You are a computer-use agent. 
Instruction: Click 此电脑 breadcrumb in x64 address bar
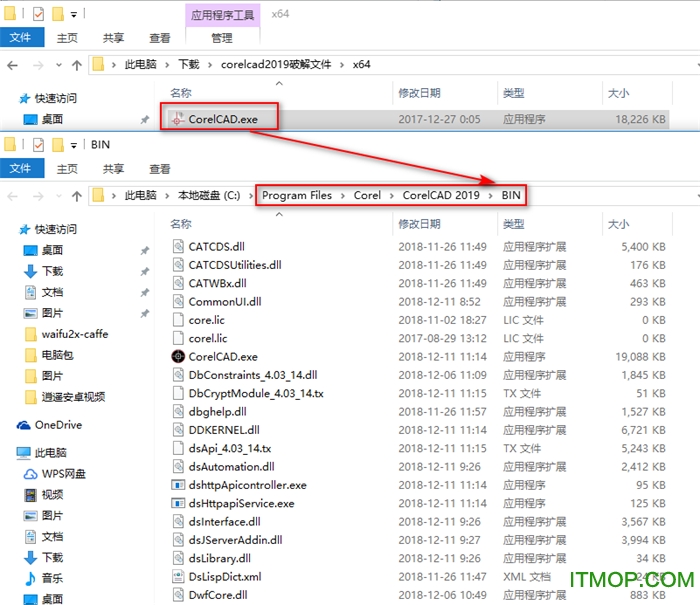(x=141, y=65)
